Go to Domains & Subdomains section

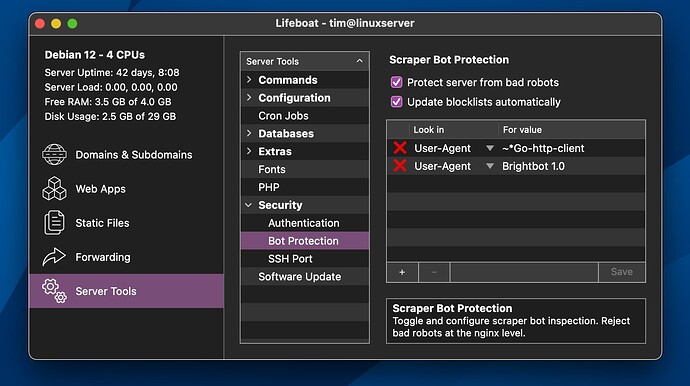[126, 154]
